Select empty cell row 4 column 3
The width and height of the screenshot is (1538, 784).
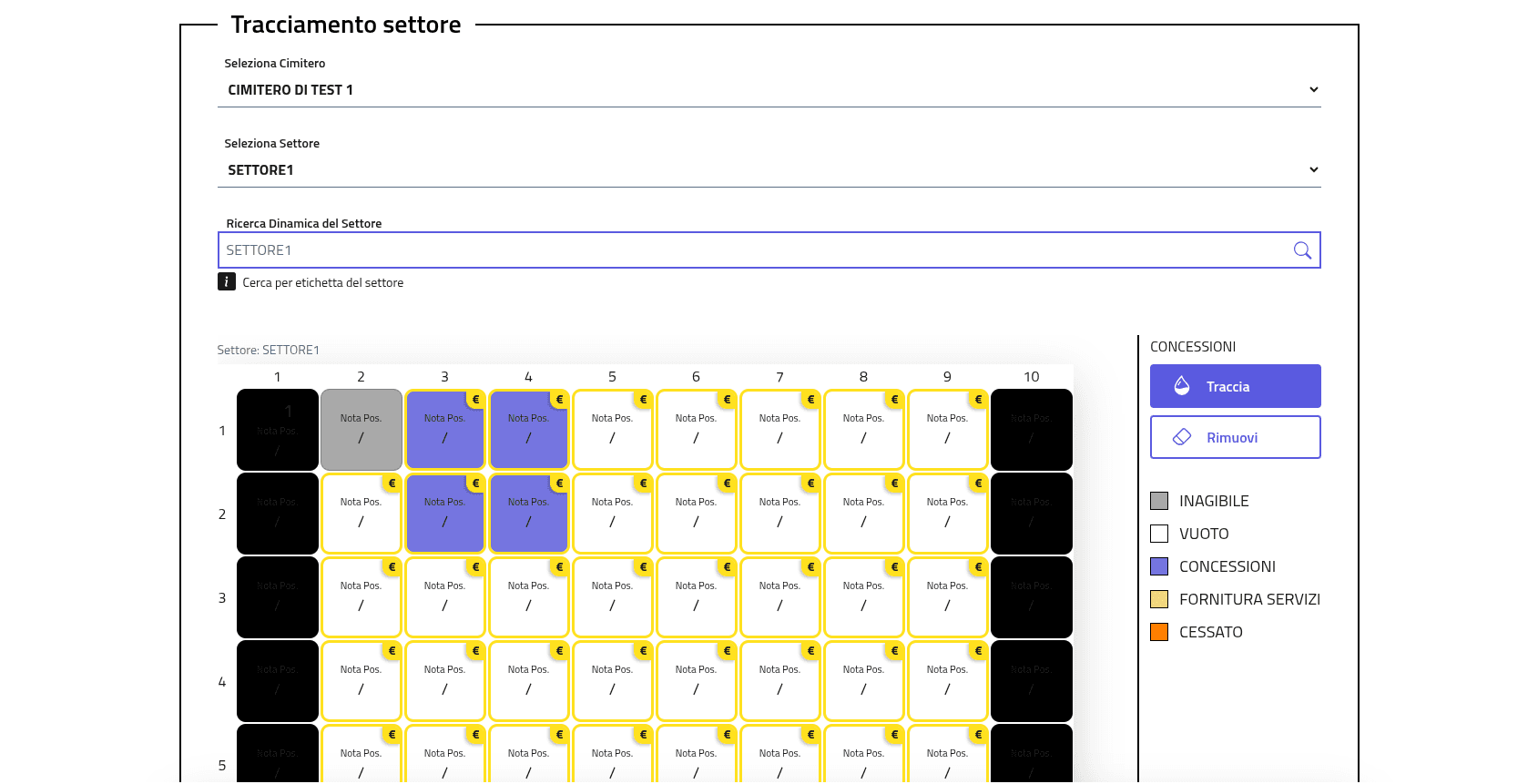tap(445, 681)
